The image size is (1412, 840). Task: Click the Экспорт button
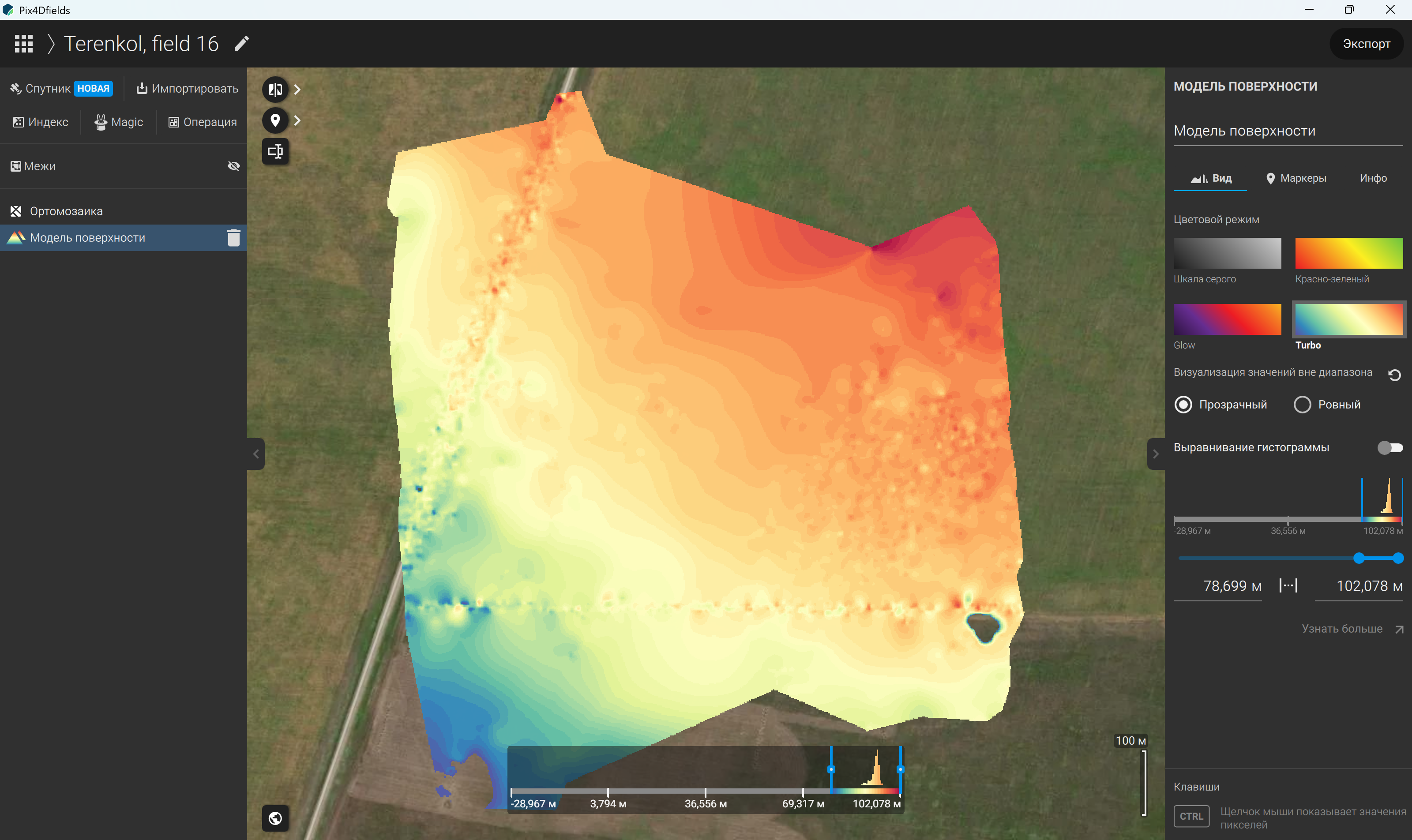pyautogui.click(x=1366, y=44)
